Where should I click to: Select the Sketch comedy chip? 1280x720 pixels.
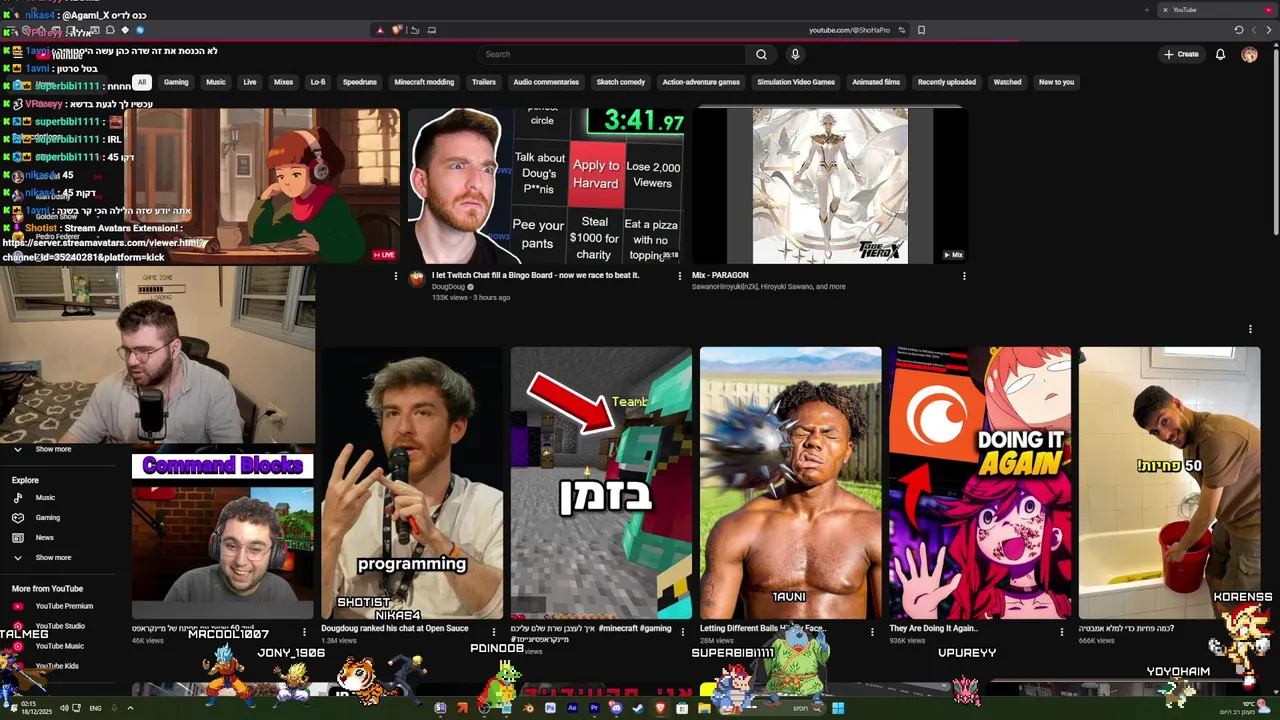[x=621, y=82]
